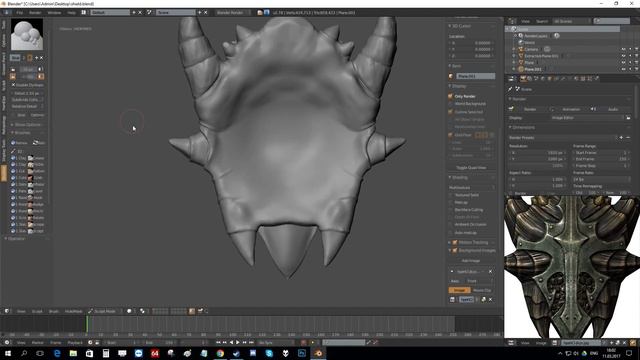The height and width of the screenshot is (360, 640).
Task: Toggle Grid Floor checkbox
Action: [x=451, y=135]
